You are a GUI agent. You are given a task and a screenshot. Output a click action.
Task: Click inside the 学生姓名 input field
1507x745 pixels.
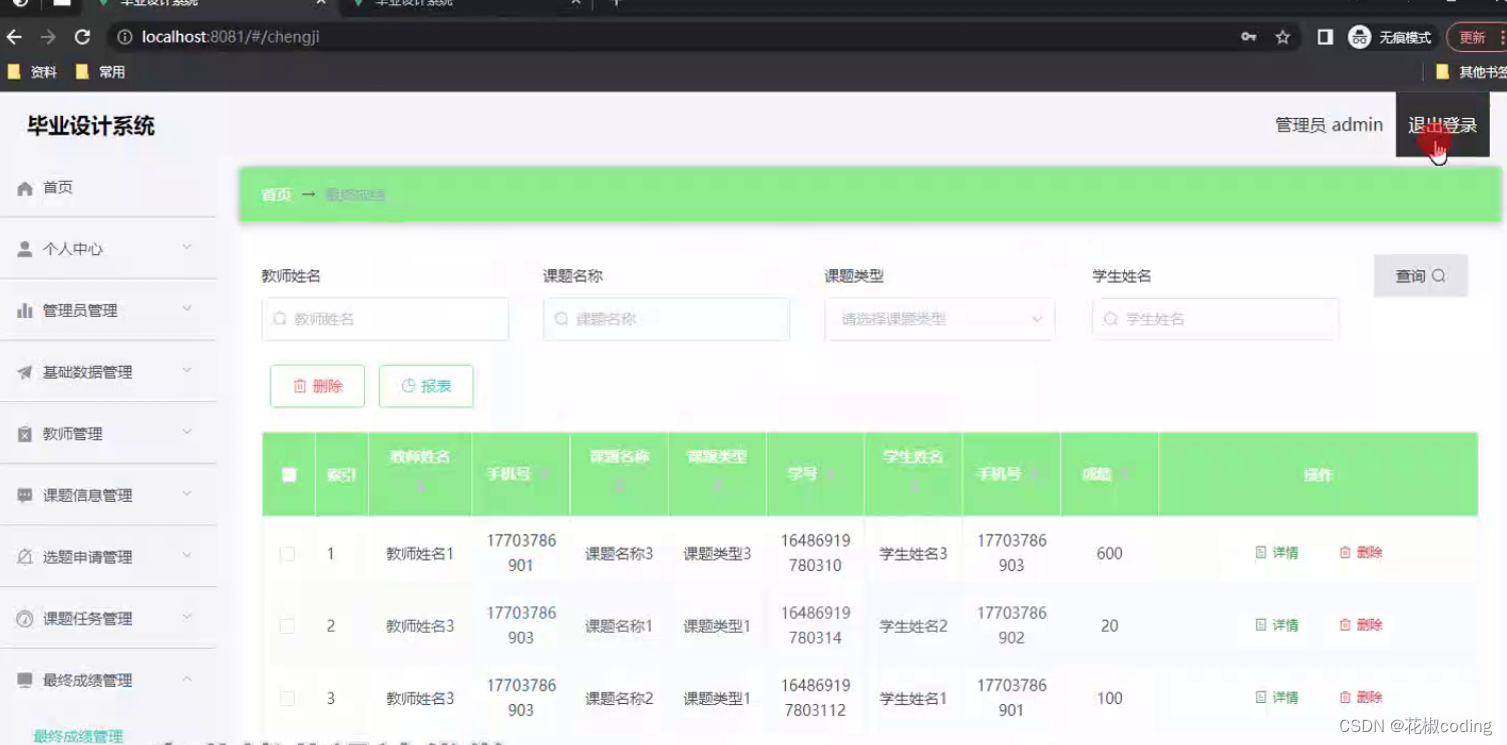coord(1214,318)
